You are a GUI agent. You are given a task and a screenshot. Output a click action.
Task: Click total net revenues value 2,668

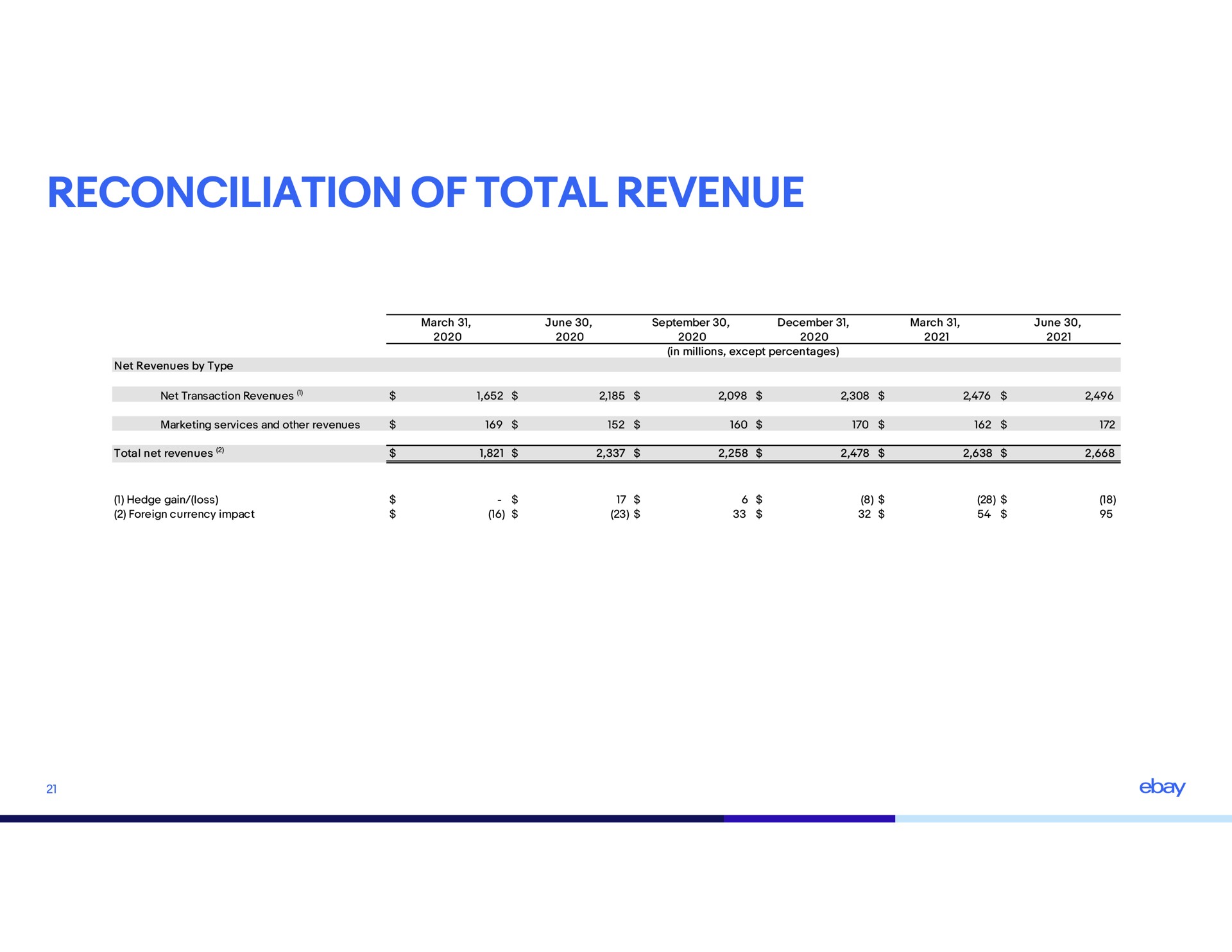1100,454
